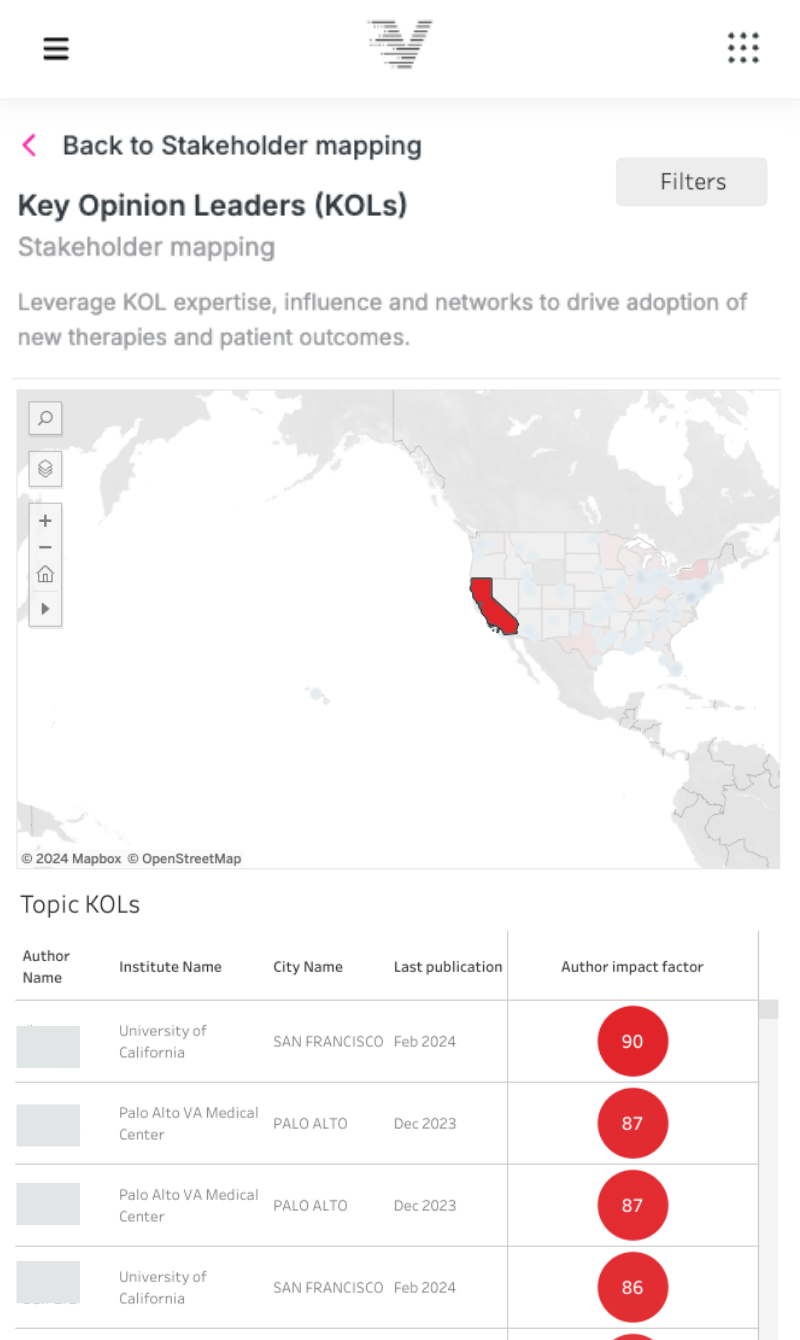Click the map search magnifier icon

(x=46, y=419)
